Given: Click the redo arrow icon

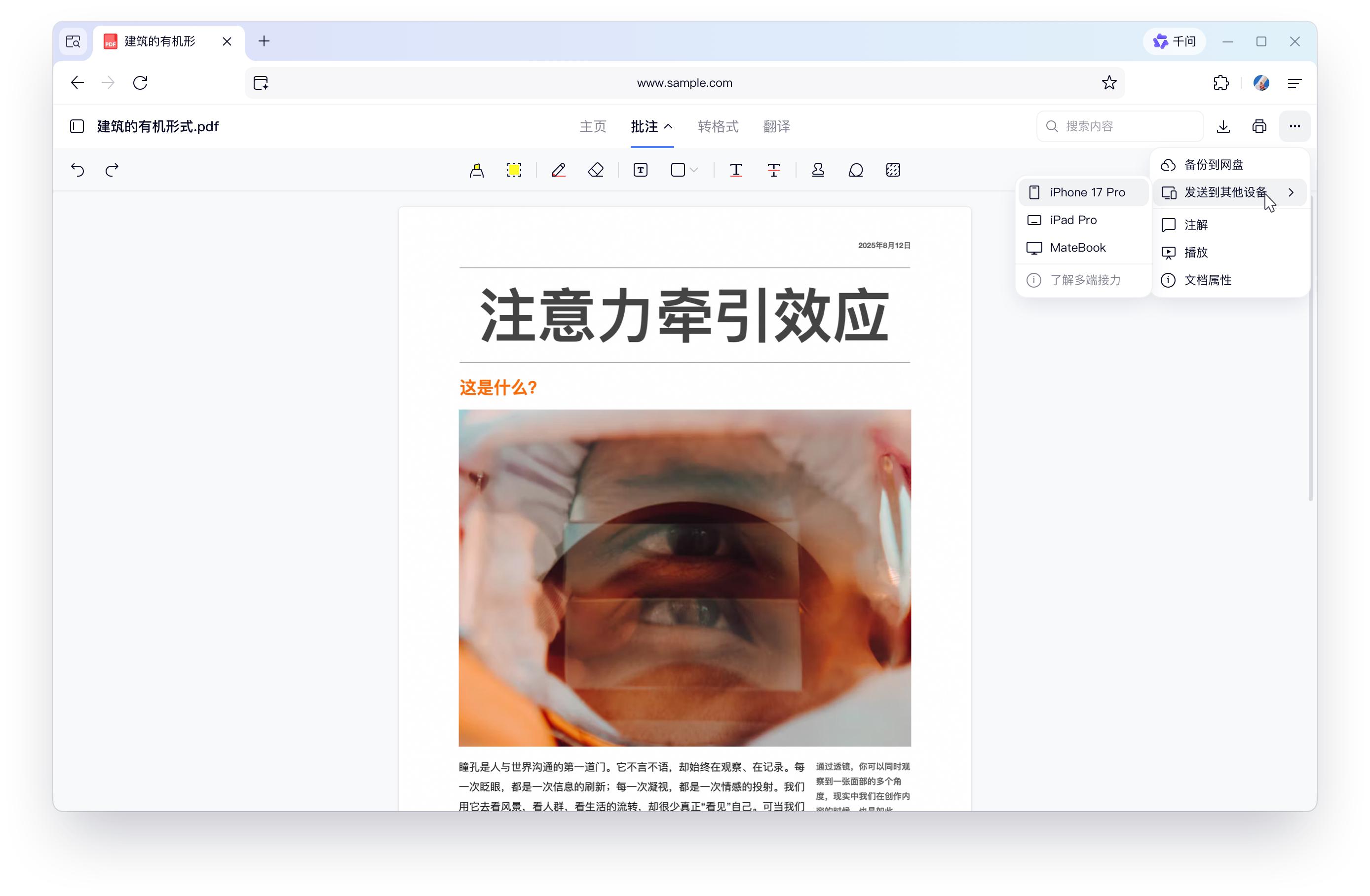Looking at the screenshot, I should coord(112,170).
